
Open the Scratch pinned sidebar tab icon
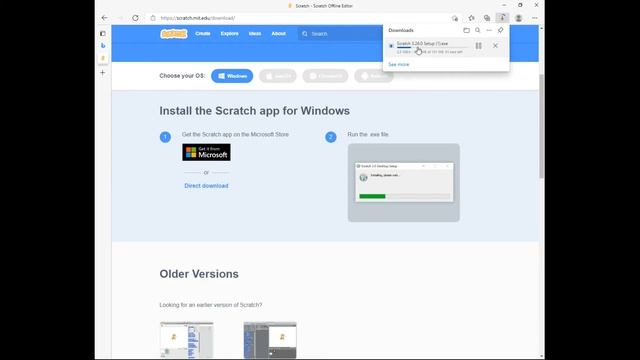103,58
